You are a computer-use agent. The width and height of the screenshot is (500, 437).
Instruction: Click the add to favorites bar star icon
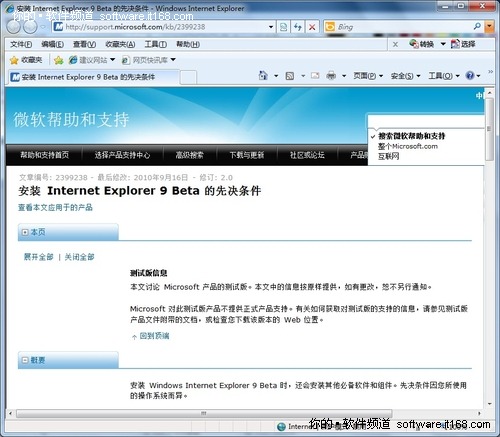coord(58,60)
